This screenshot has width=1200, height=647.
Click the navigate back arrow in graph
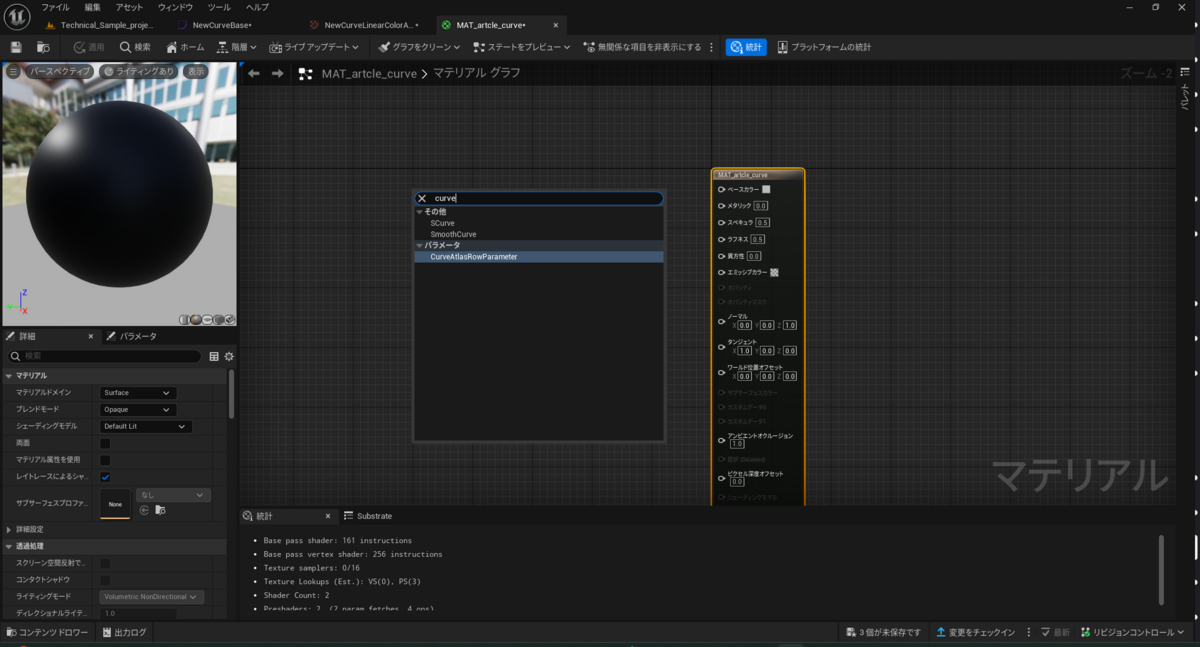coord(254,73)
